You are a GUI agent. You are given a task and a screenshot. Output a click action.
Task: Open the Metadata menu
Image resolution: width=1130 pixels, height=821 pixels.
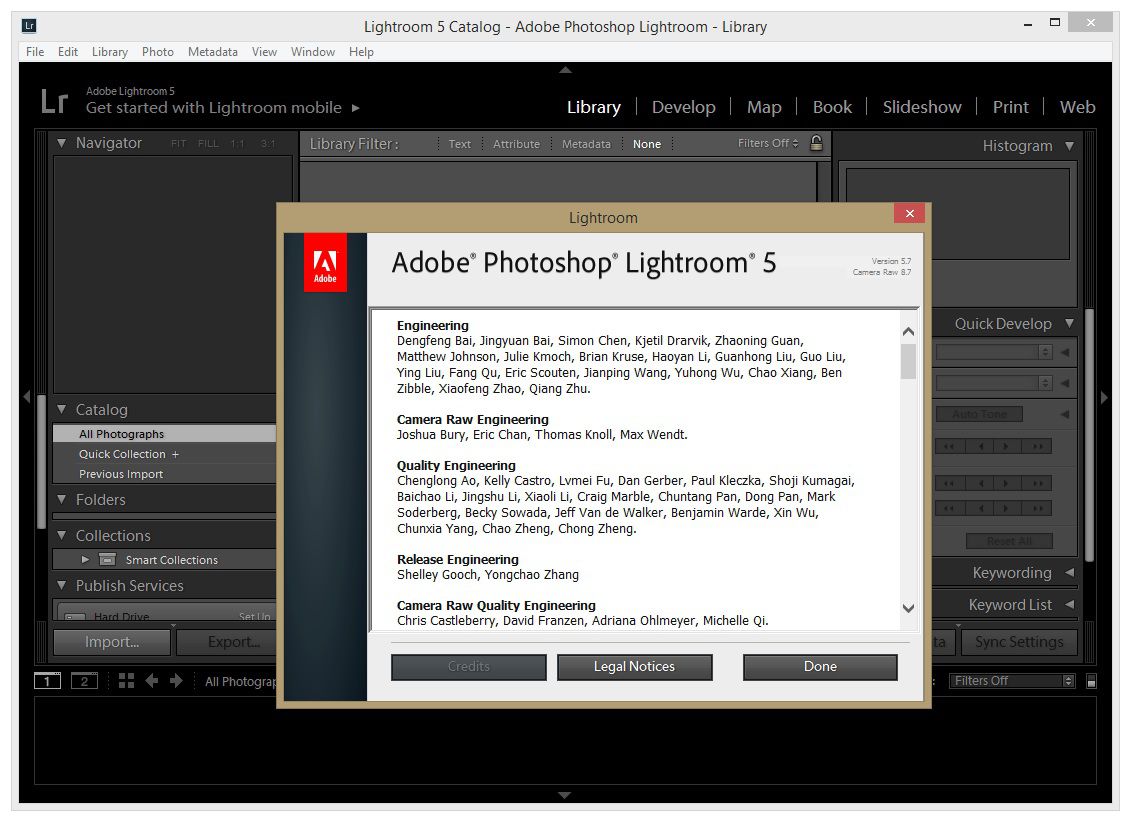pos(213,52)
